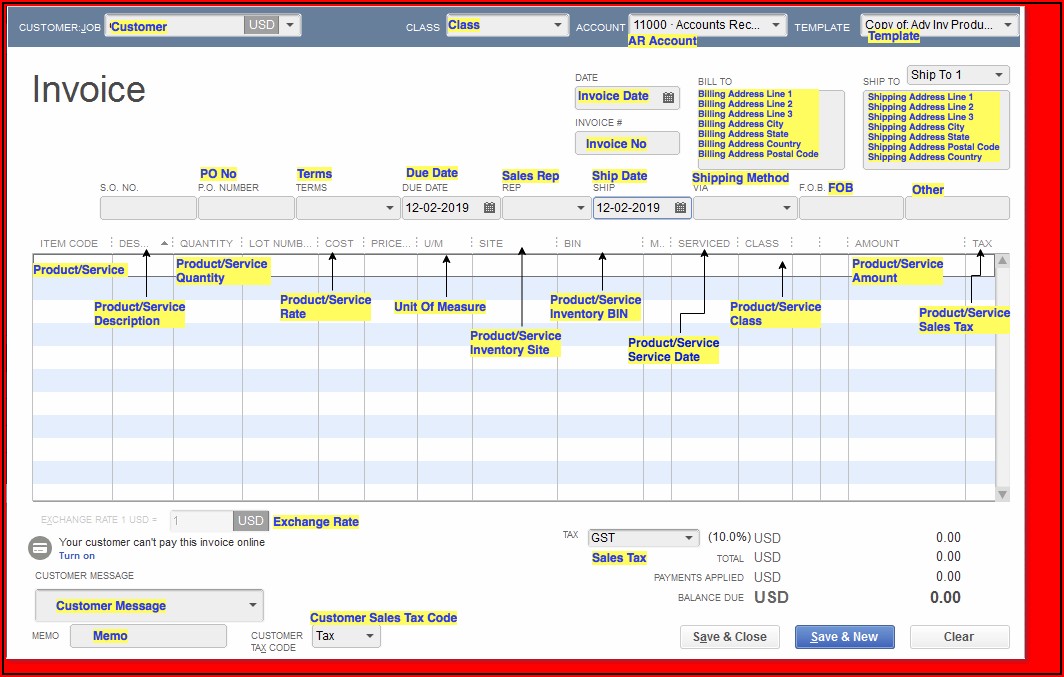
Task: Expand the GST tax dropdown
Action: point(688,538)
